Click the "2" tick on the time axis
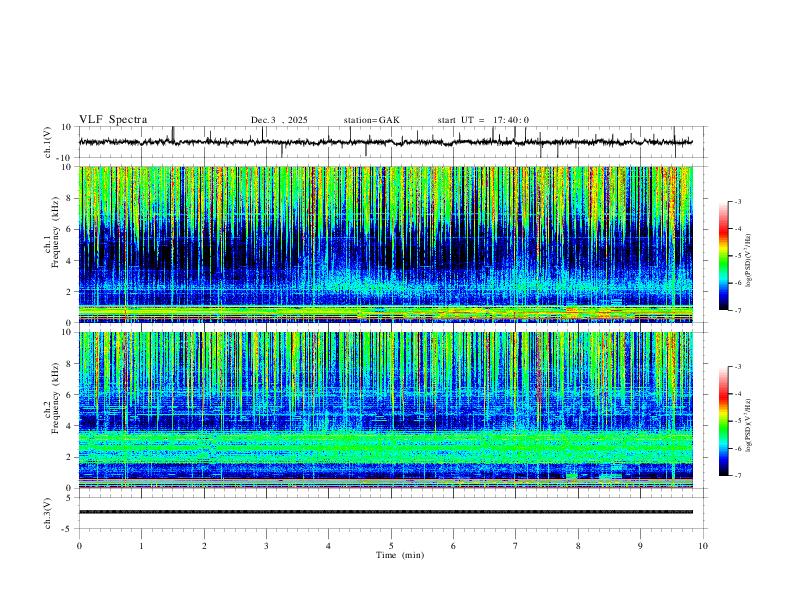Image resolution: width=792 pixels, height=612 pixels. coord(204,546)
